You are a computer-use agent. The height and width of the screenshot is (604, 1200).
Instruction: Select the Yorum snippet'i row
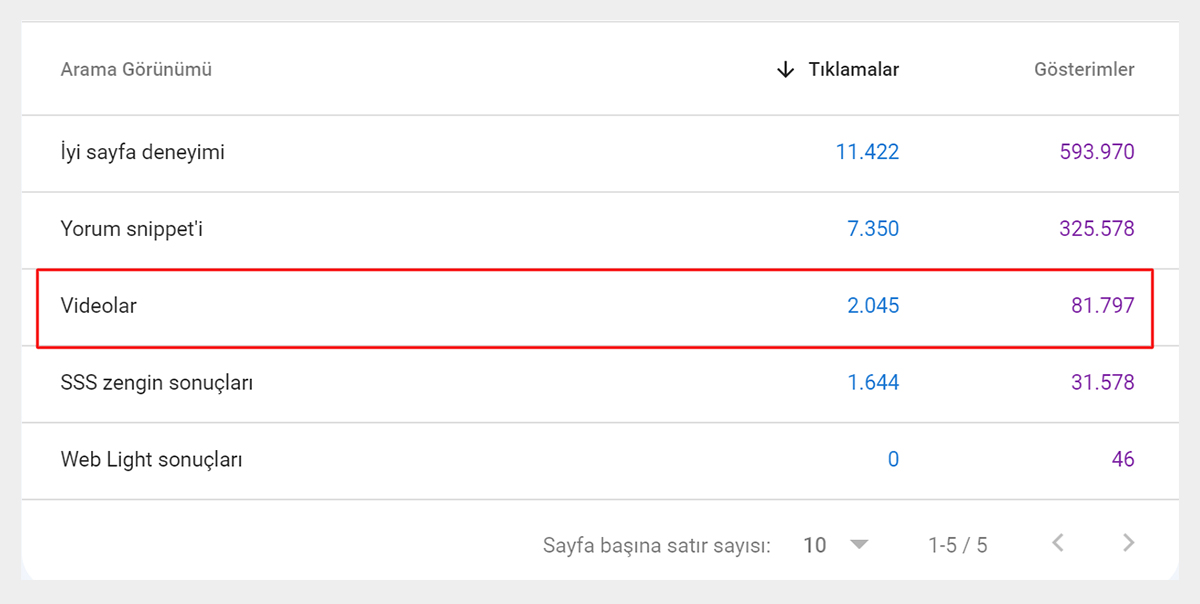click(131, 229)
